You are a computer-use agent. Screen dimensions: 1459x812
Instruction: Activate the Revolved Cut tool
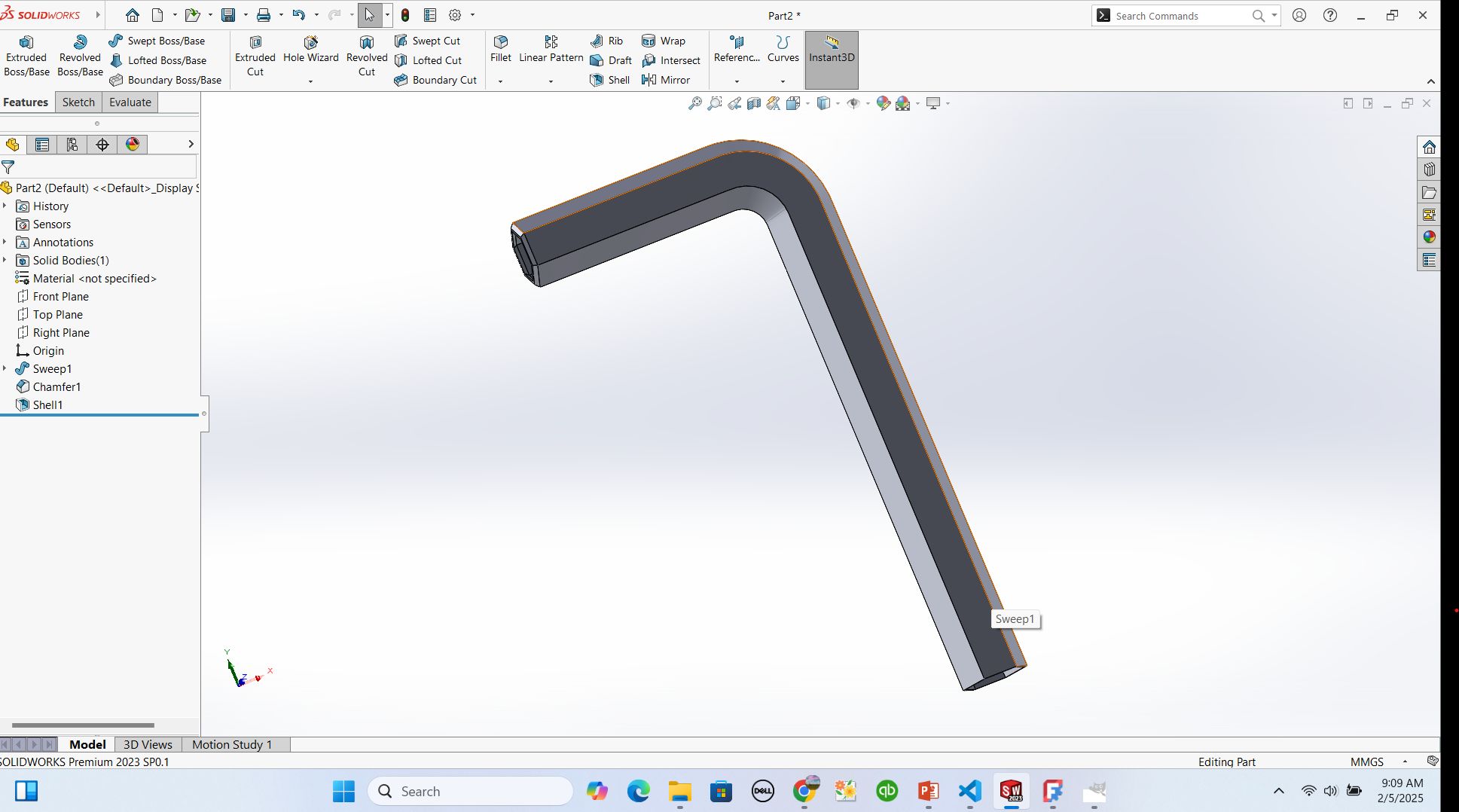tap(367, 56)
